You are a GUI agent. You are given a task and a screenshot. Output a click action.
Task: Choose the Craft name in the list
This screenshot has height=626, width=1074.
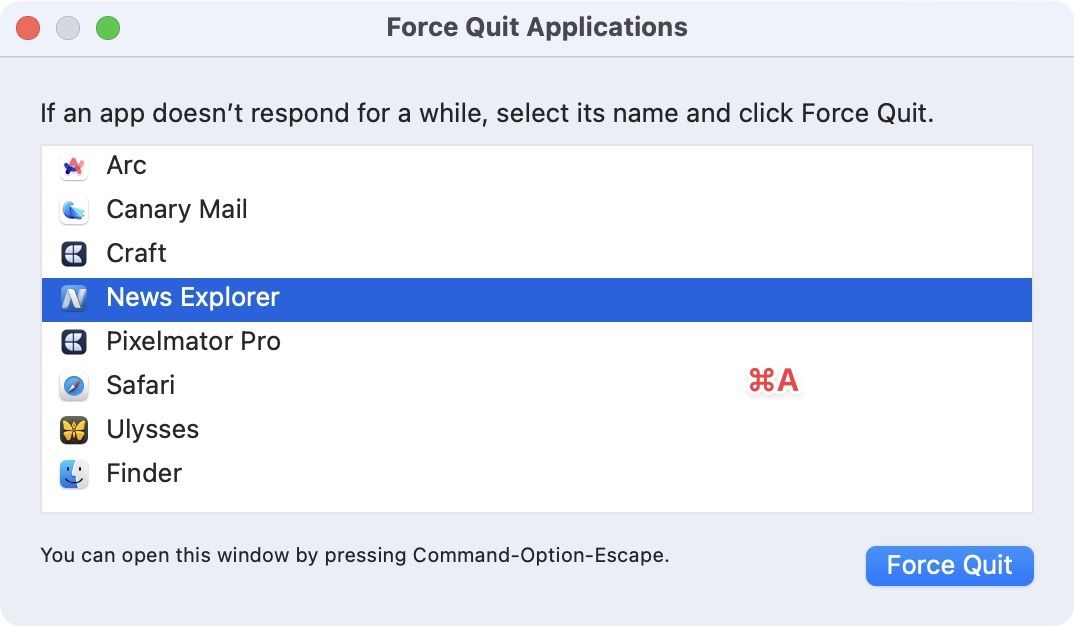tap(136, 254)
